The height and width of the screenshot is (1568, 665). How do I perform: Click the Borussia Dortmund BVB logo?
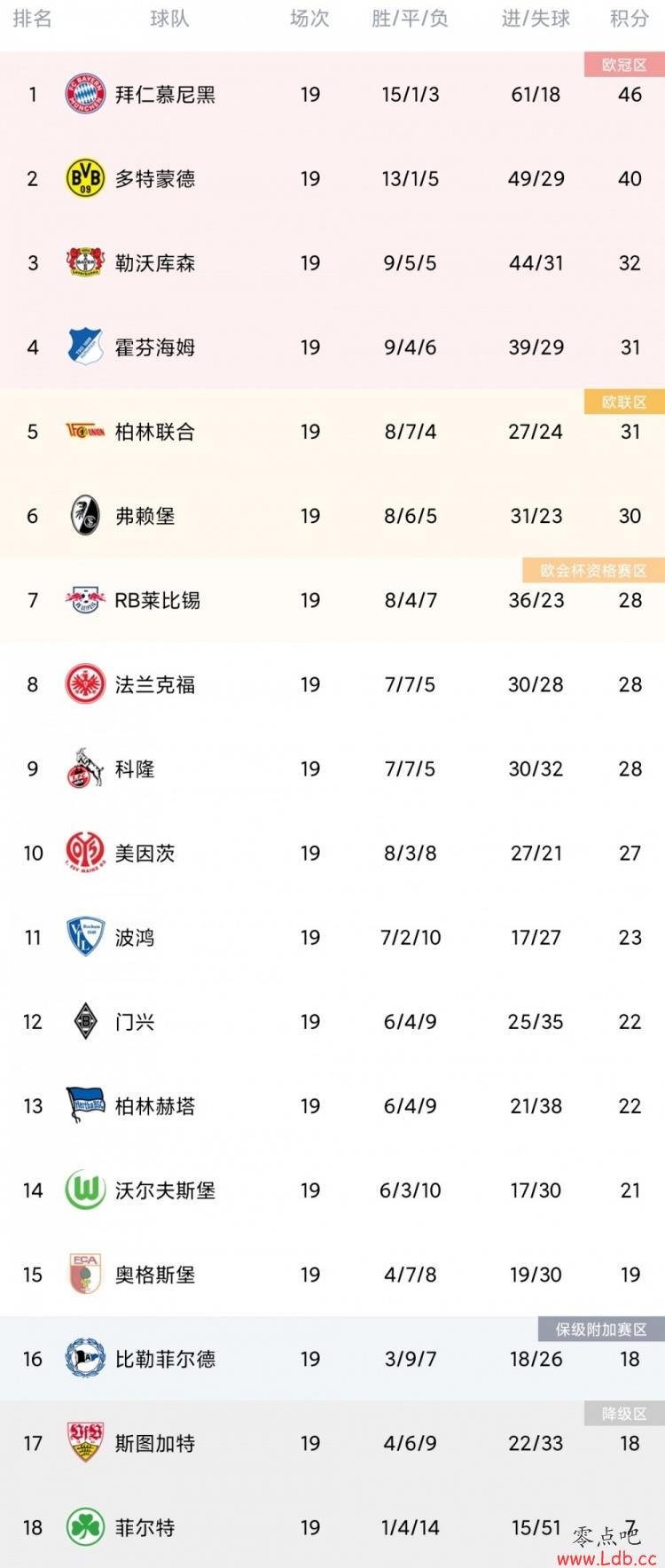pyautogui.click(x=85, y=178)
